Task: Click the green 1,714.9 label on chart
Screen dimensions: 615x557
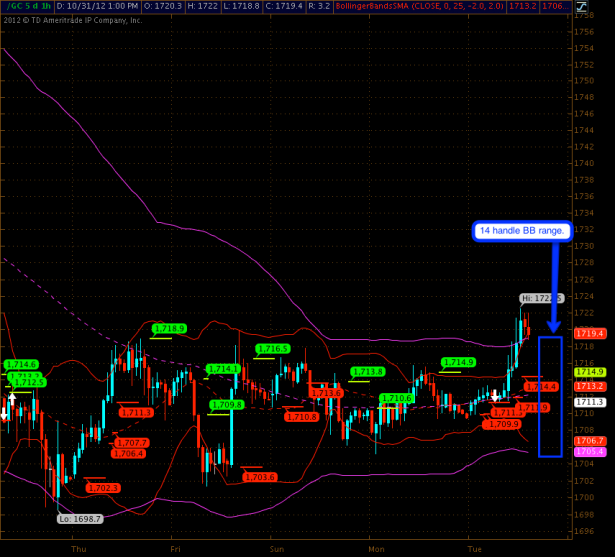Action: tap(458, 362)
